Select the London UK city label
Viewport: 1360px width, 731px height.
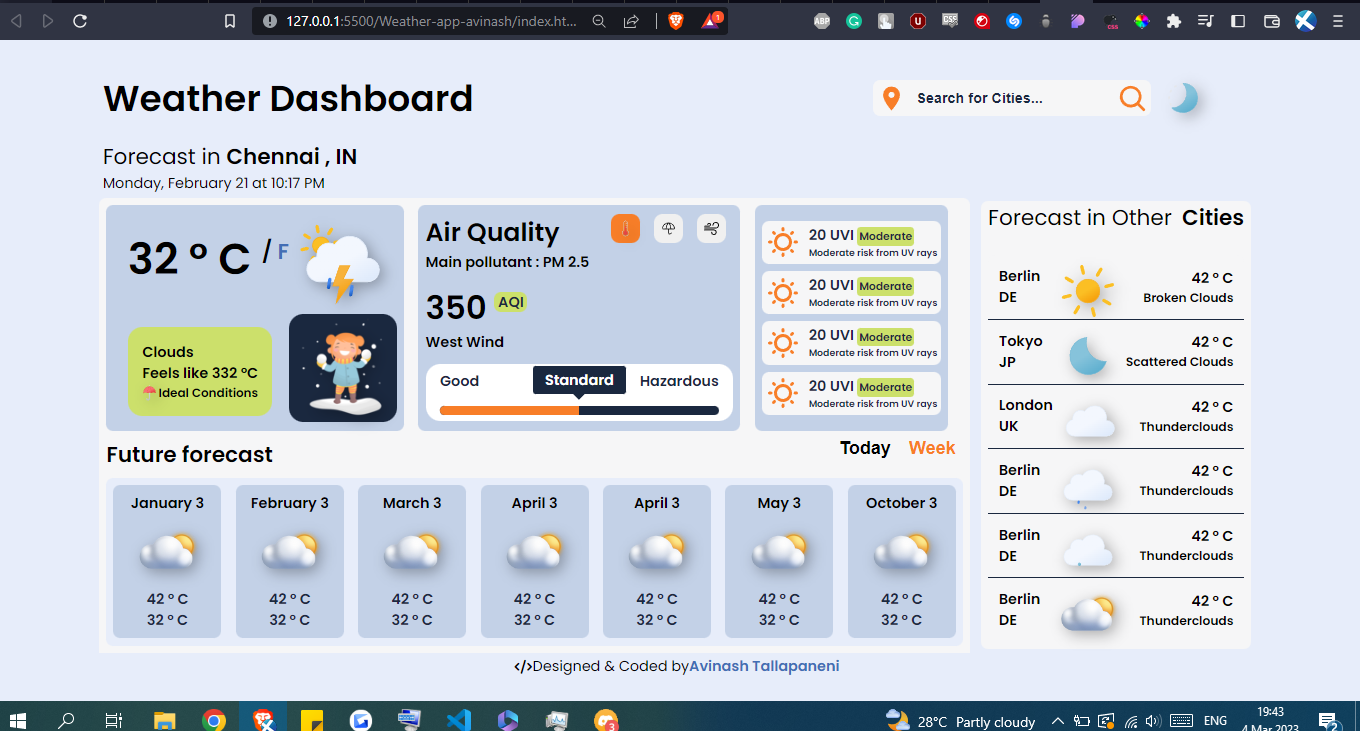[x=1025, y=415]
